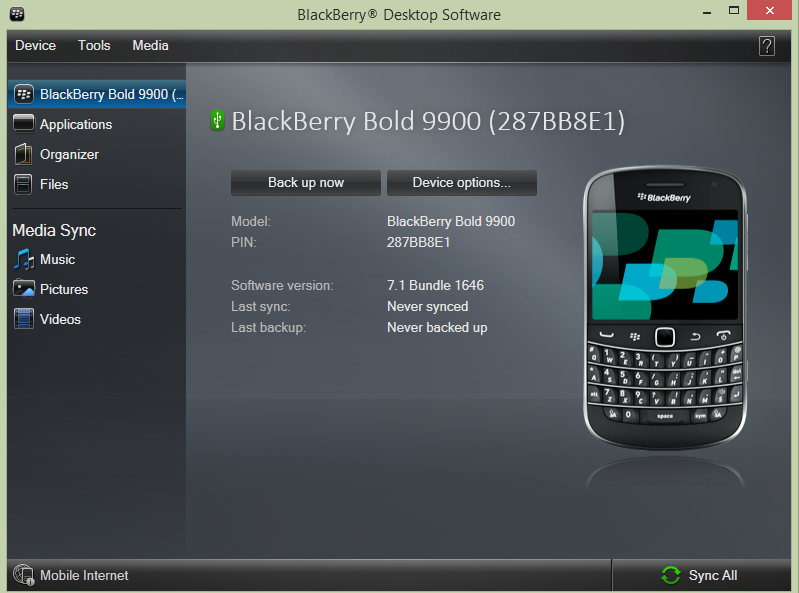Open the Media menu
This screenshot has height=593, width=799.
tap(150, 45)
